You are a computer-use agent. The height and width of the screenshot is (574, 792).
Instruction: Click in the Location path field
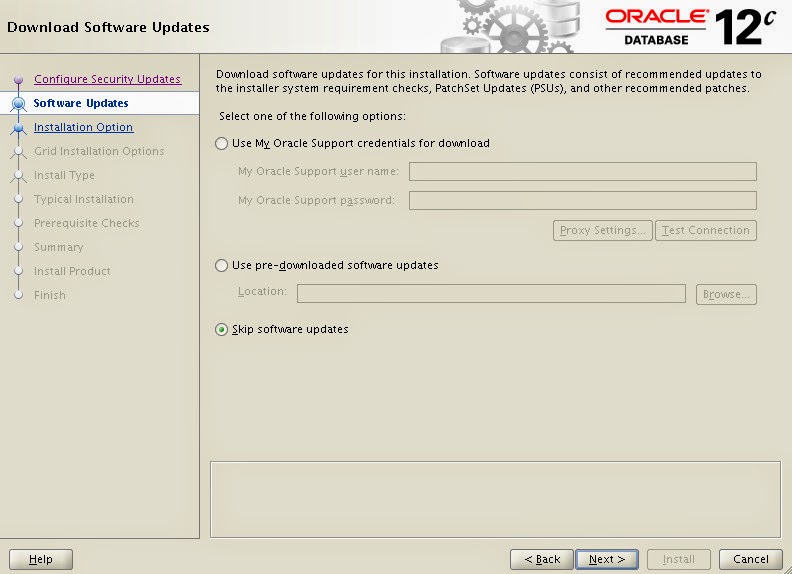491,294
